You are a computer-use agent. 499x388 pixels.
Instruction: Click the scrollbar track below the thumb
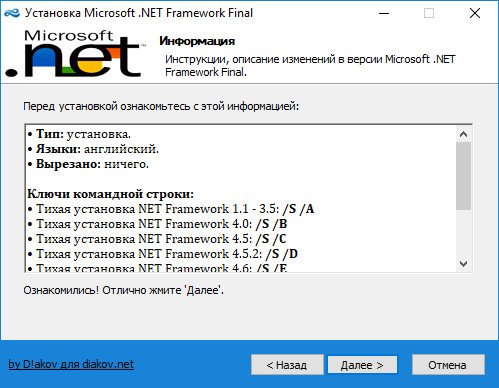[x=463, y=233]
